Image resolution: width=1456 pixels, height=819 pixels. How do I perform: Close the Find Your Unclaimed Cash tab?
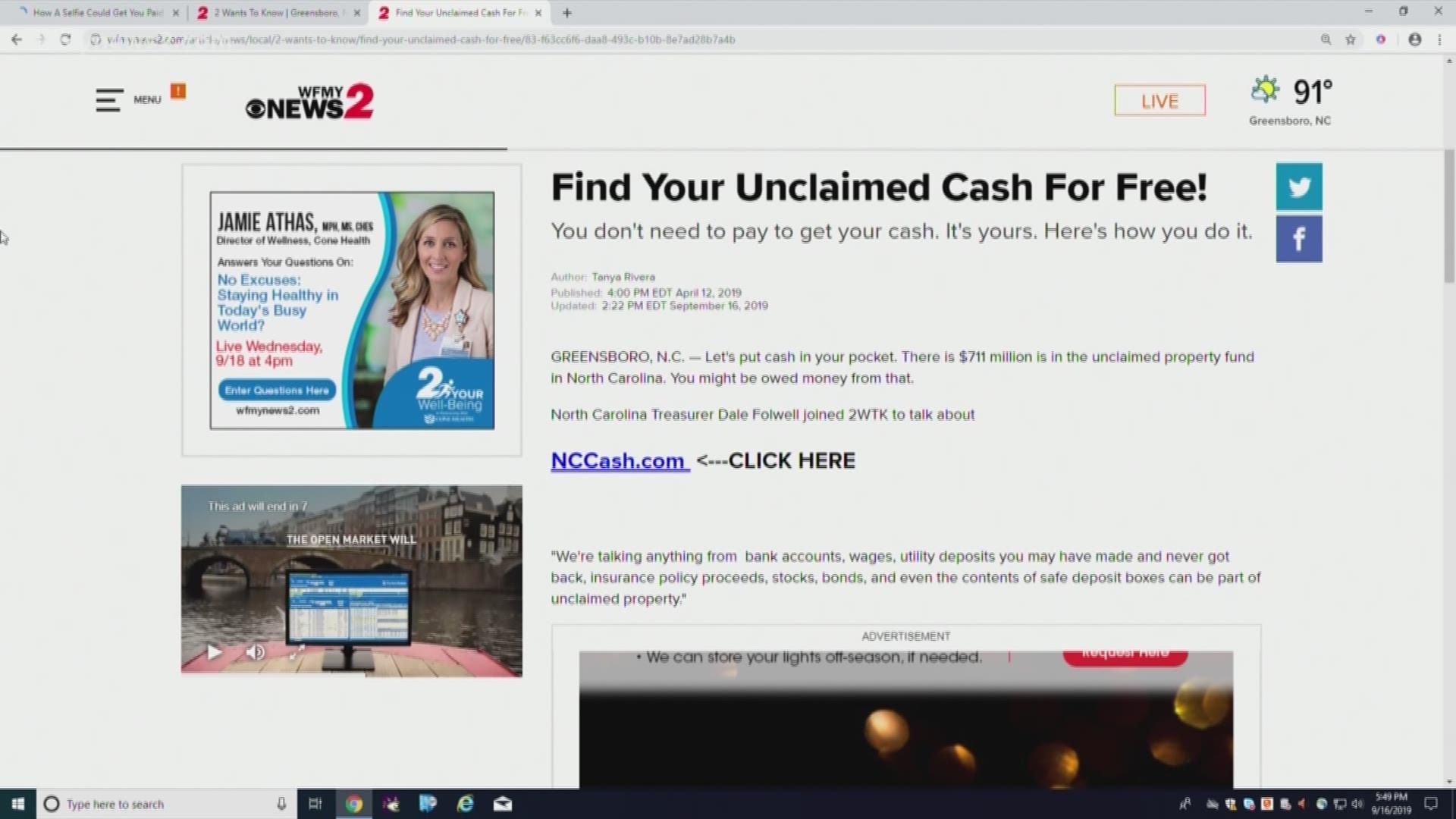(538, 13)
